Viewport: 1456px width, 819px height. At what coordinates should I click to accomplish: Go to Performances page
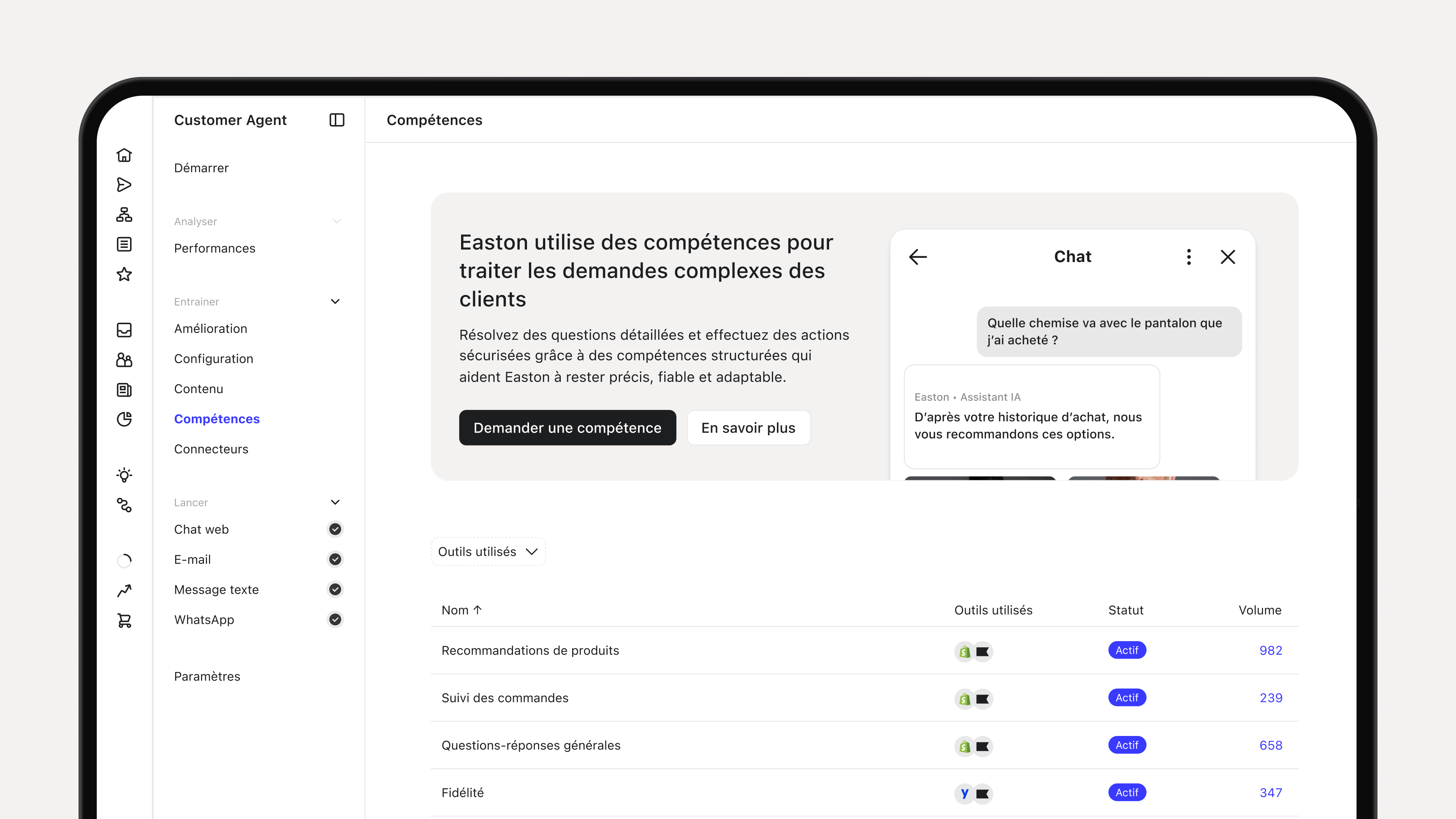[x=215, y=248]
